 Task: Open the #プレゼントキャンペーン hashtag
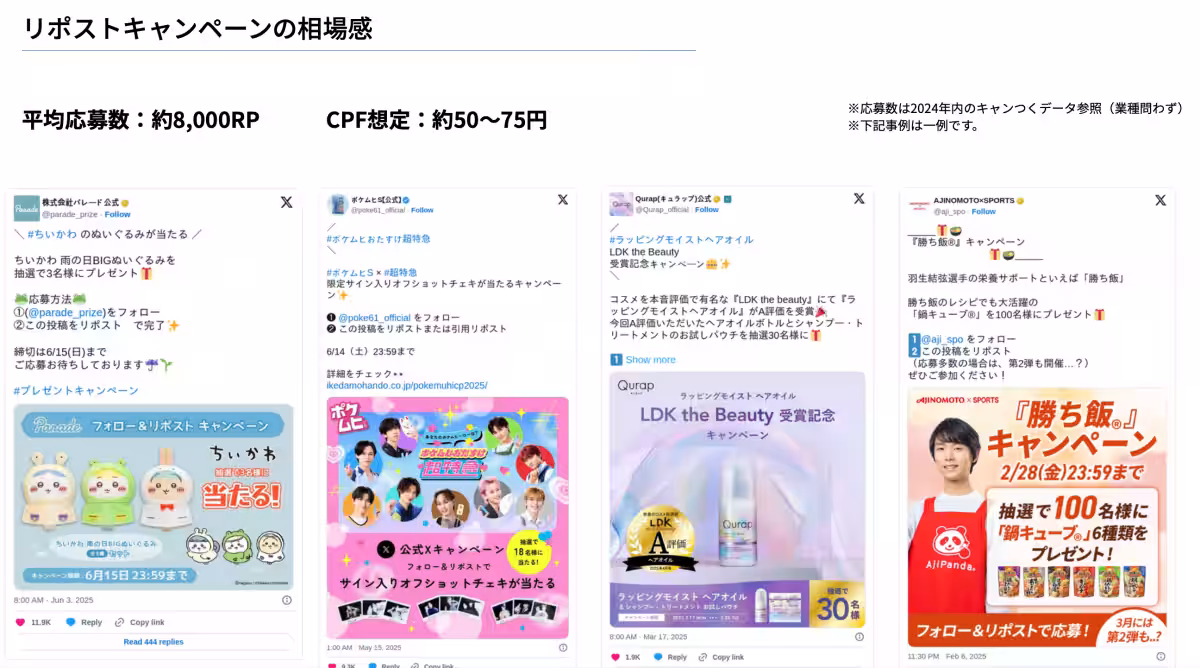(x=76, y=391)
